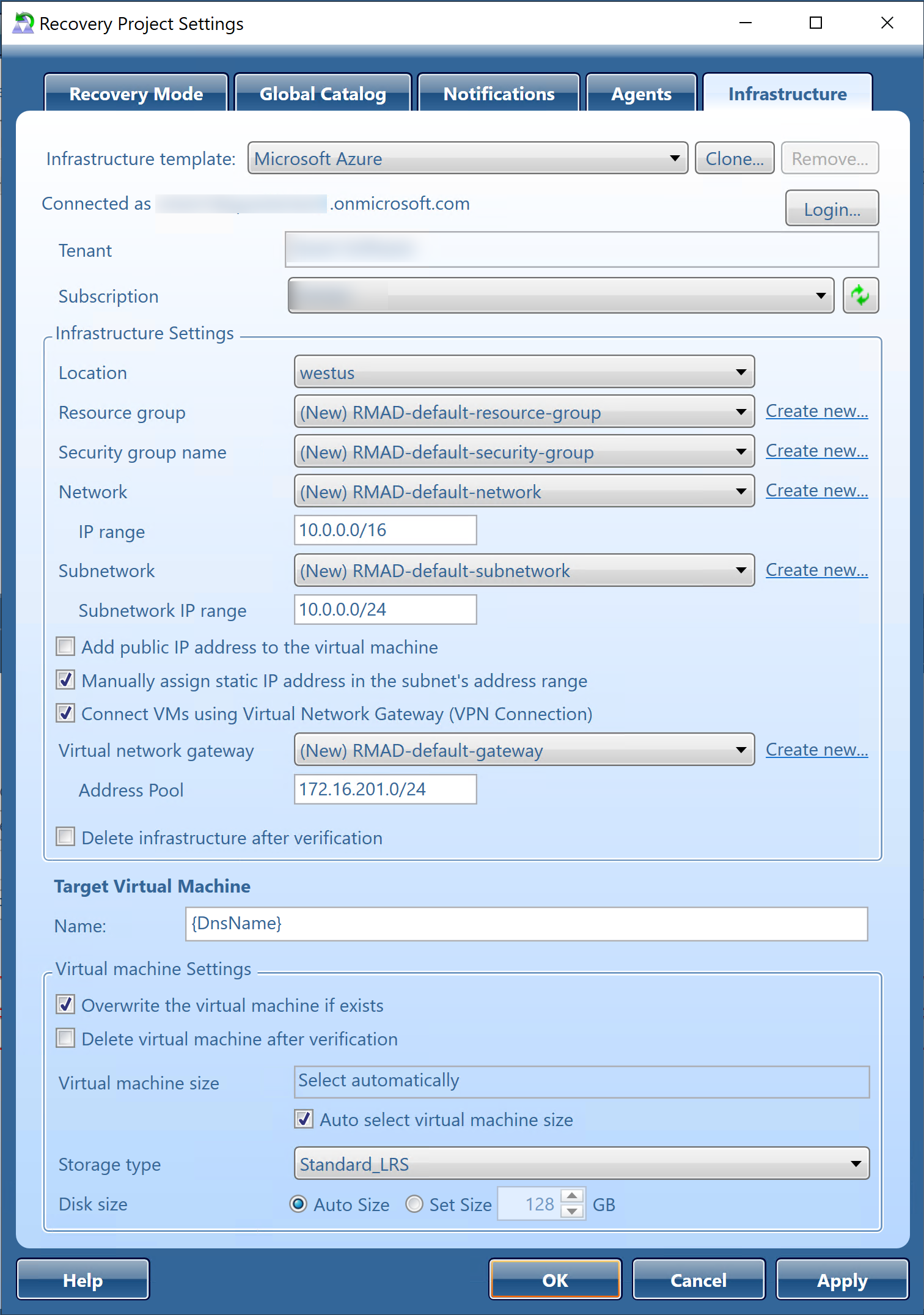Create new resource group link
Screen dimensions: 924x1315
click(816, 411)
